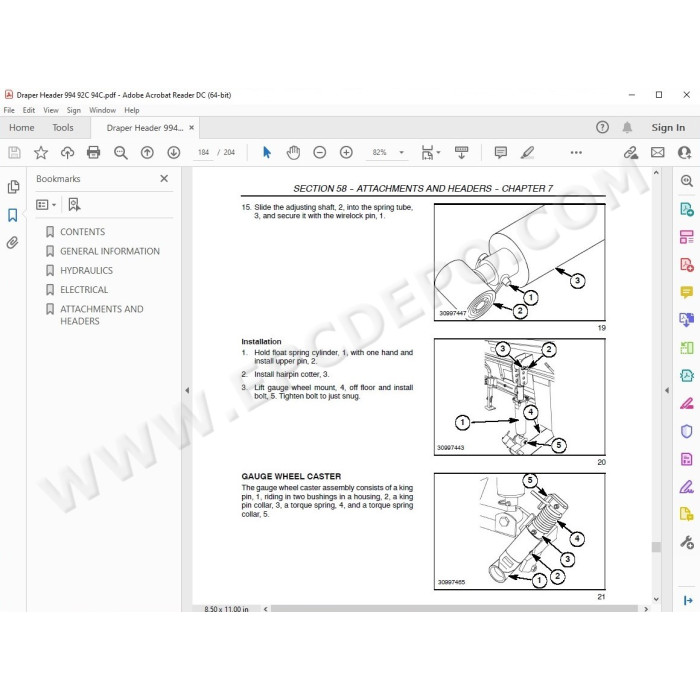Send file by email envelope icon

(x=658, y=153)
